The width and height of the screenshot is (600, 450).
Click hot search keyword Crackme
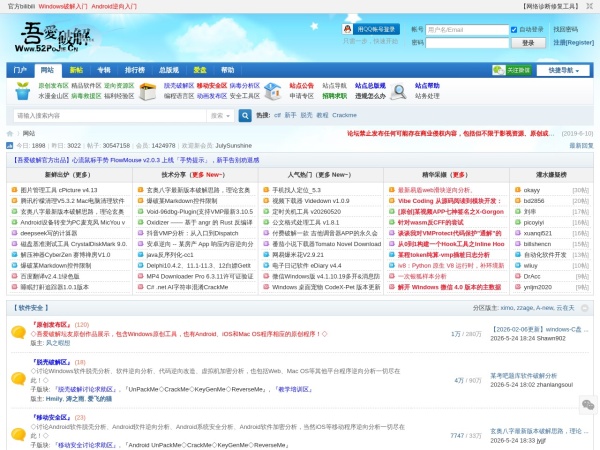(x=344, y=115)
